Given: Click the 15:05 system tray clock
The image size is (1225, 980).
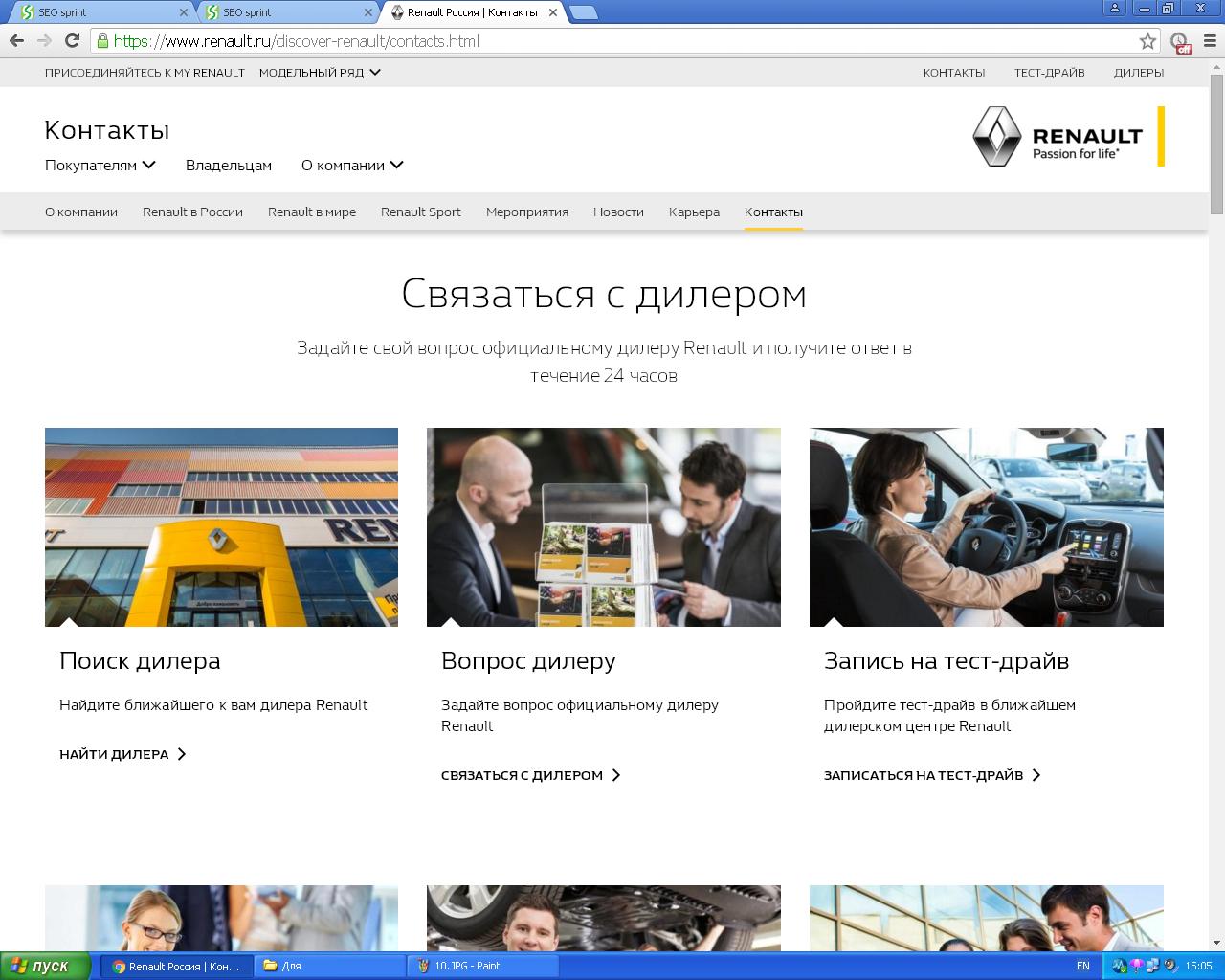Looking at the screenshot, I should click(x=1198, y=966).
